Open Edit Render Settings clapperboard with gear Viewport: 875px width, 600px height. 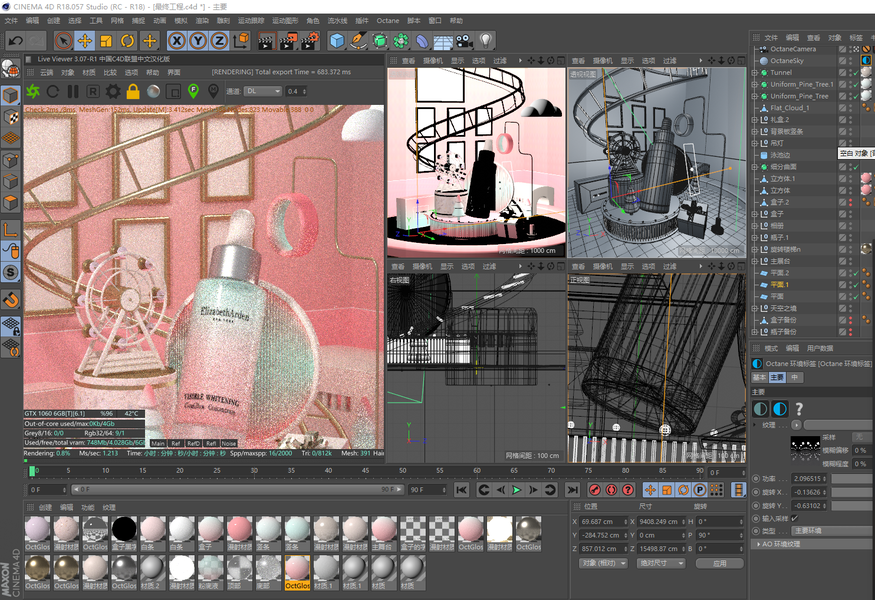click(310, 41)
